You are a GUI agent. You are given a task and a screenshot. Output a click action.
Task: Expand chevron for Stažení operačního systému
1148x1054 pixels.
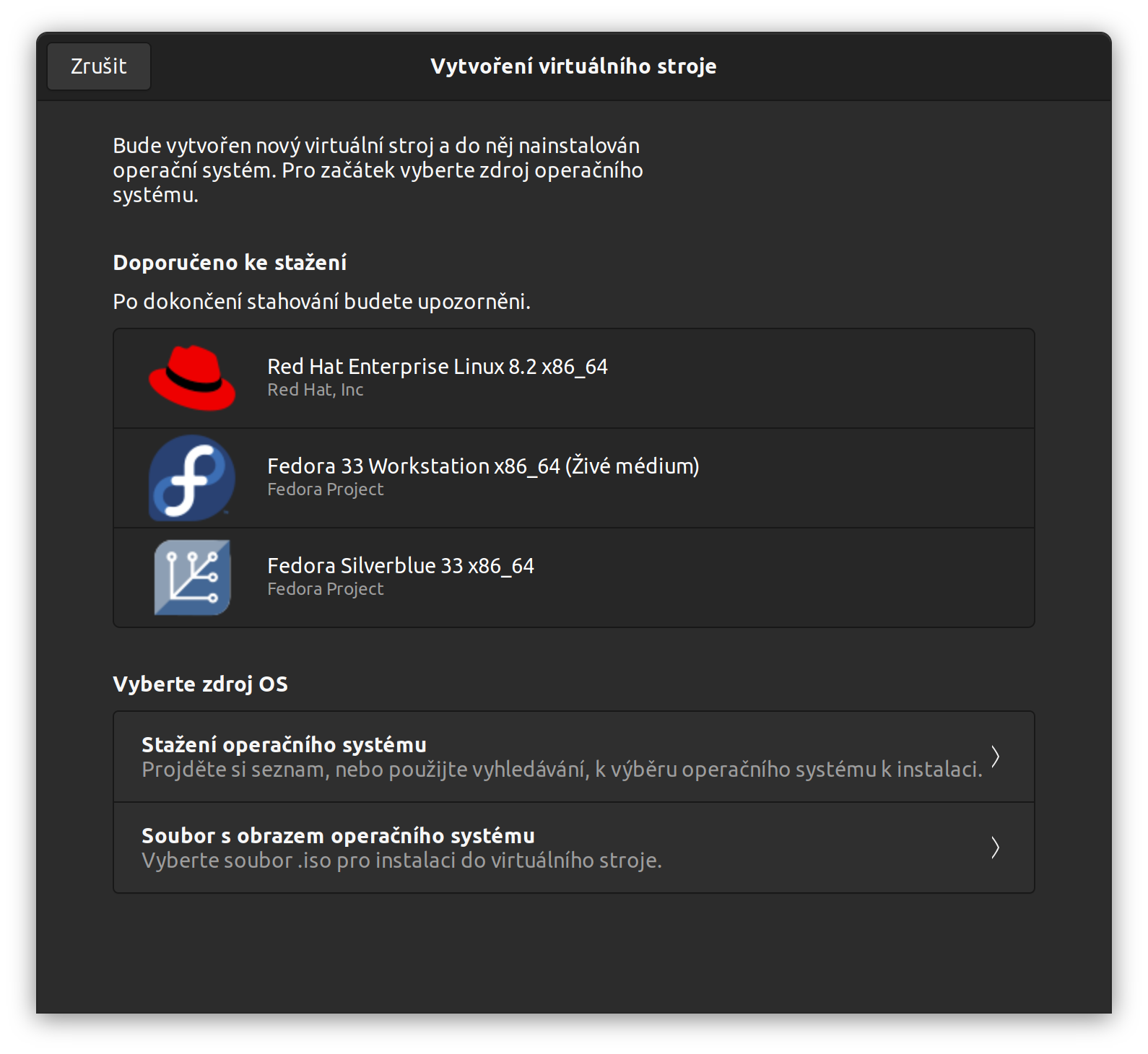(995, 757)
